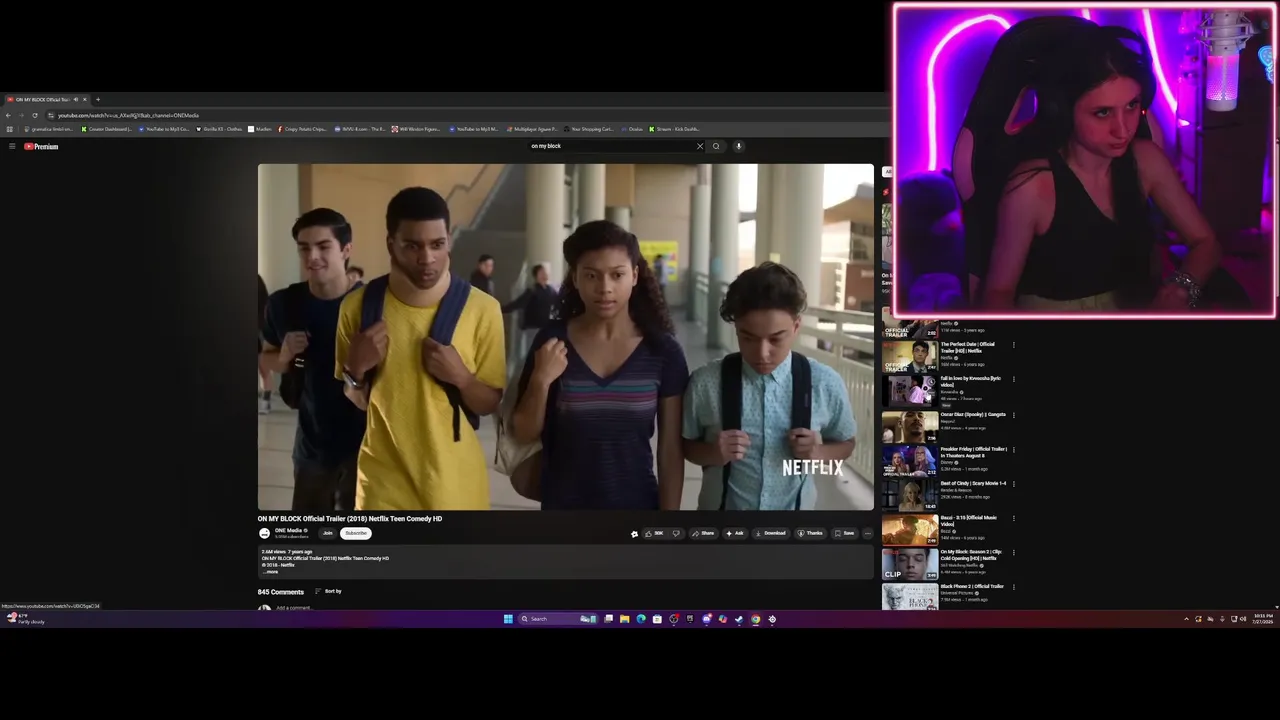Save the video to a playlist
This screenshot has width=1280, height=720.
(x=845, y=533)
